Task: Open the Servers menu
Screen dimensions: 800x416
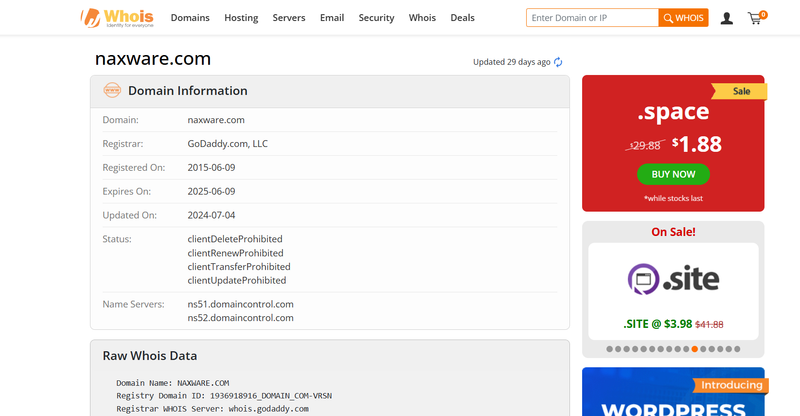Action: [x=289, y=18]
